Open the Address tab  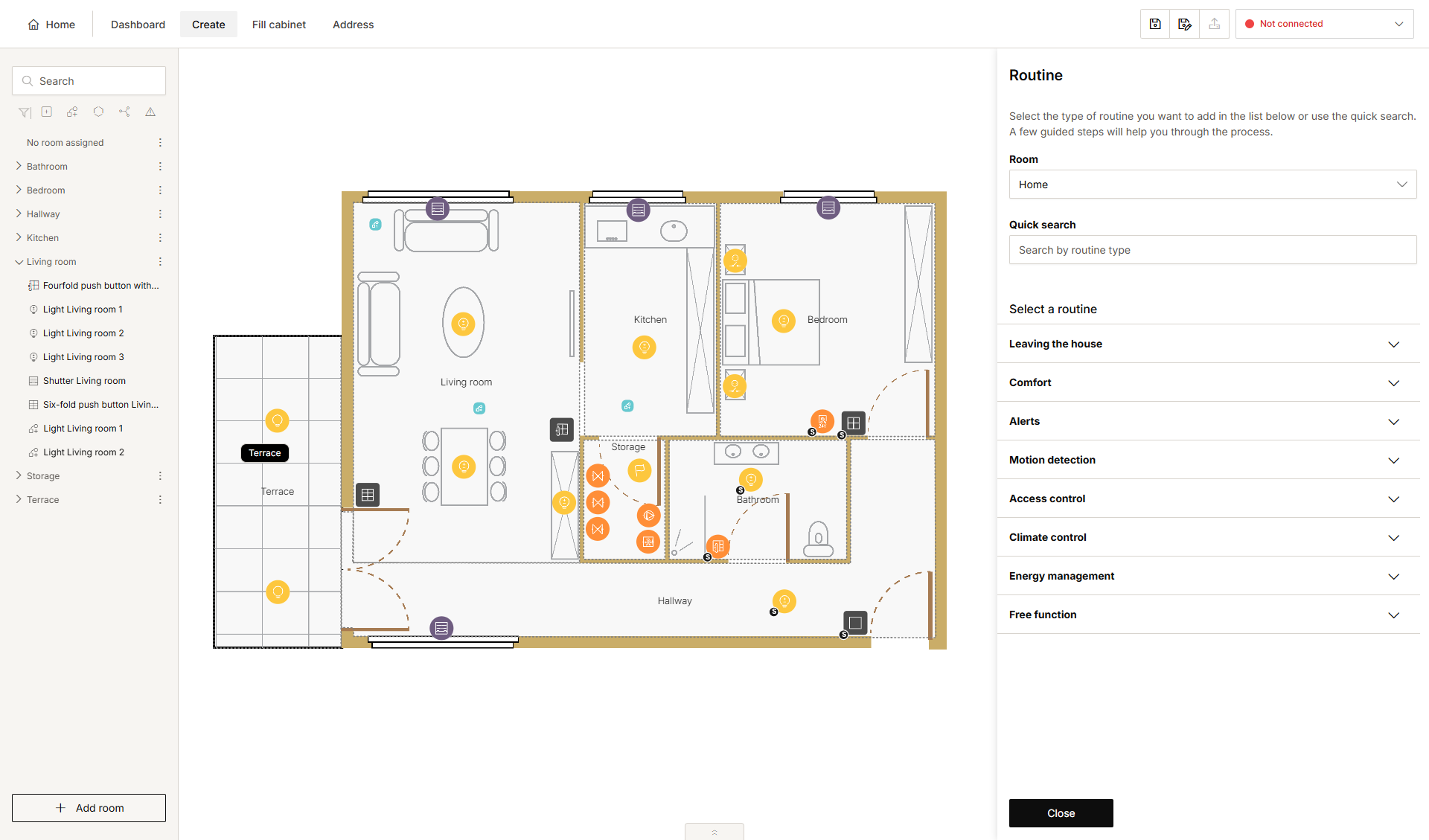click(353, 25)
